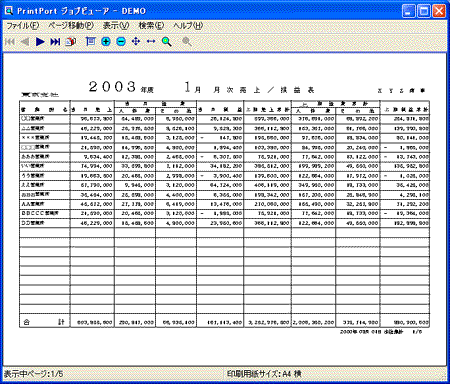Viewport: 450px width, 384px height.
Task: Jump to the last page icon
Action: 55,42
